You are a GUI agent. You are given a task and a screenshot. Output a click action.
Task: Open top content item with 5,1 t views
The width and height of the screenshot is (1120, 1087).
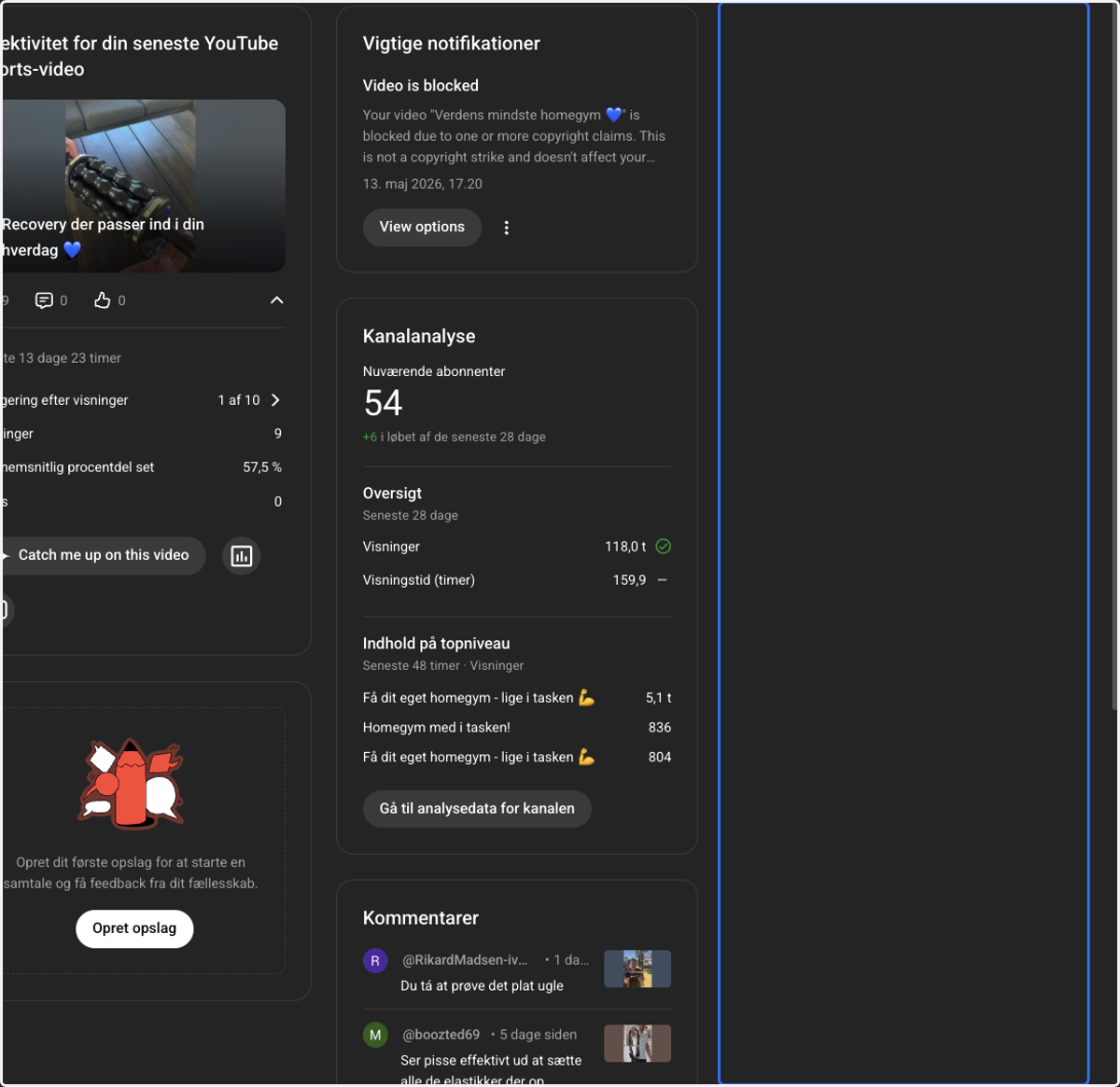(x=517, y=698)
